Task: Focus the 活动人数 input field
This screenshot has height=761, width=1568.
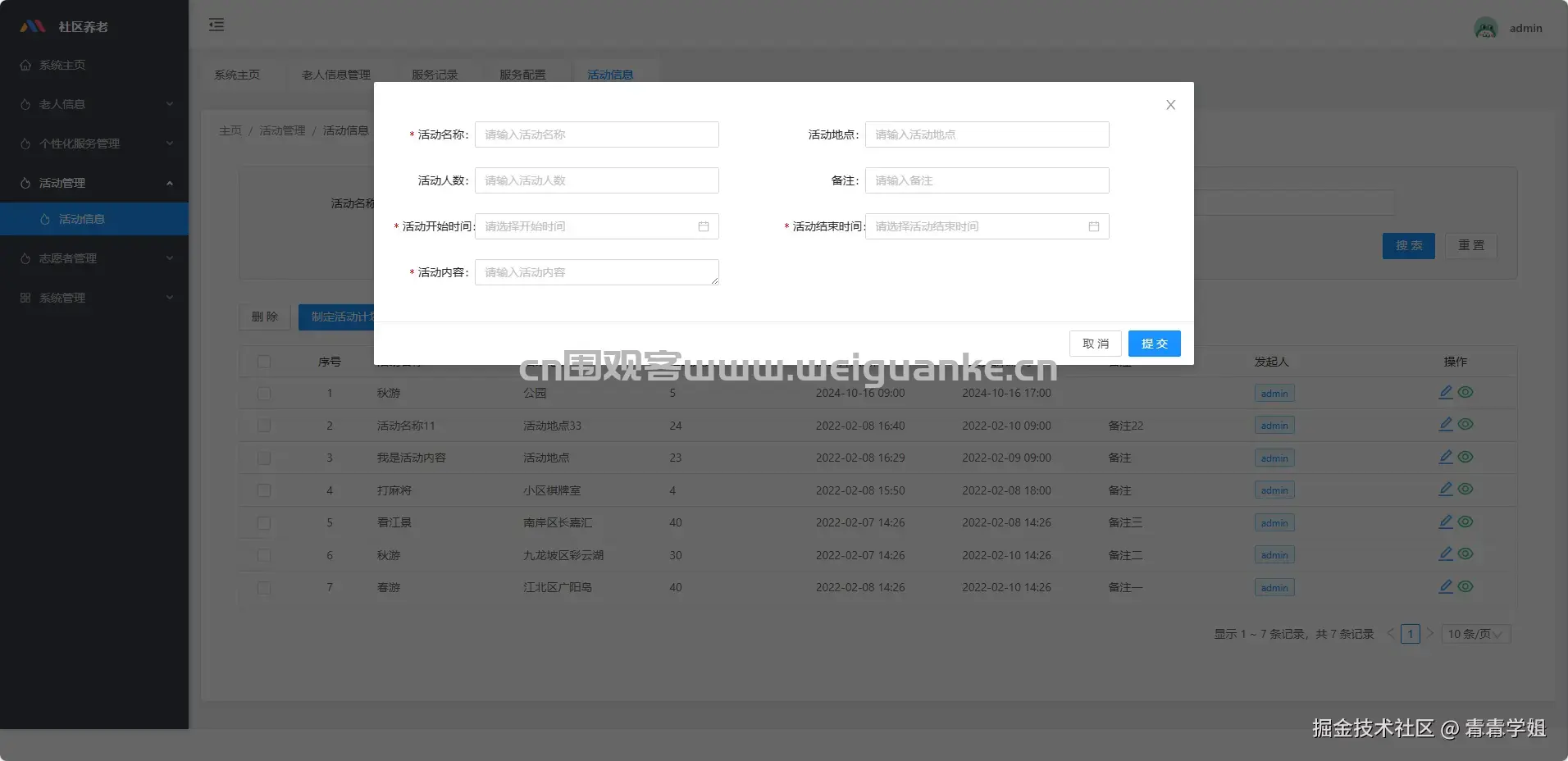Action: pos(597,180)
